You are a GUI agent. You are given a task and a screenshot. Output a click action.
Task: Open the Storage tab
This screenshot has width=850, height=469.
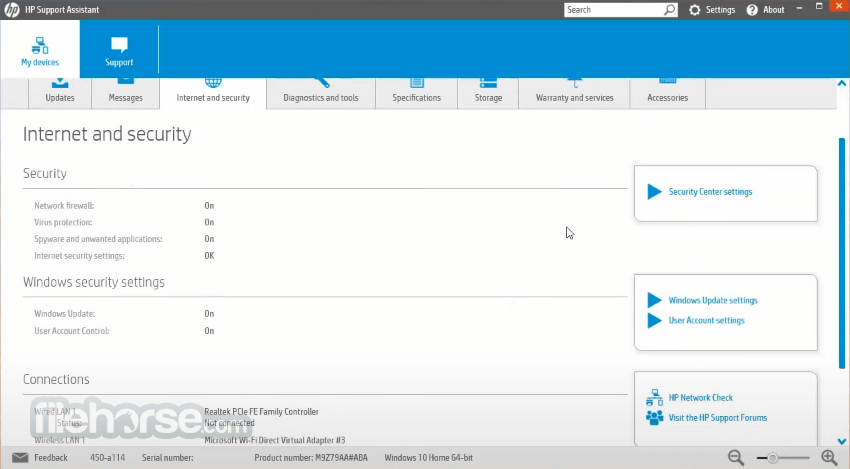[488, 93]
